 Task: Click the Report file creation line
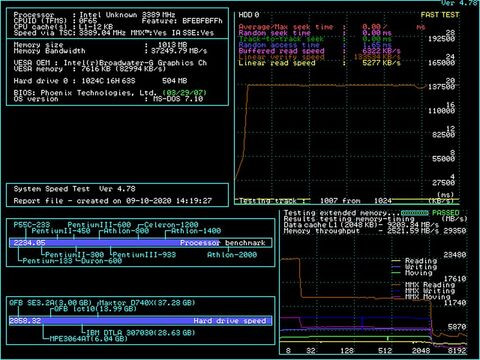point(113,201)
